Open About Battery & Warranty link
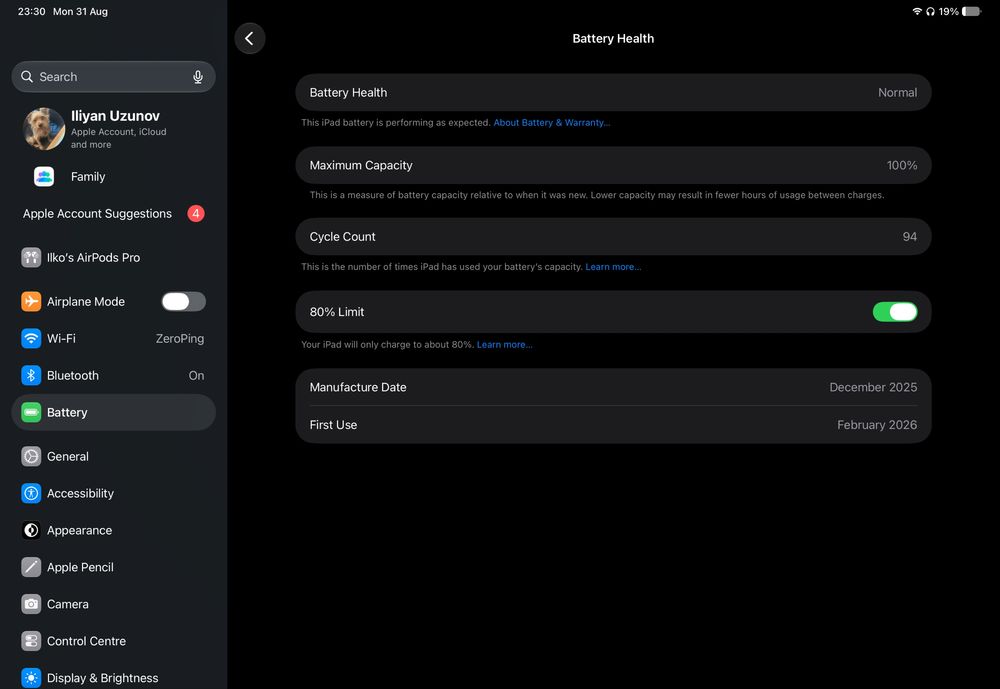 552,122
